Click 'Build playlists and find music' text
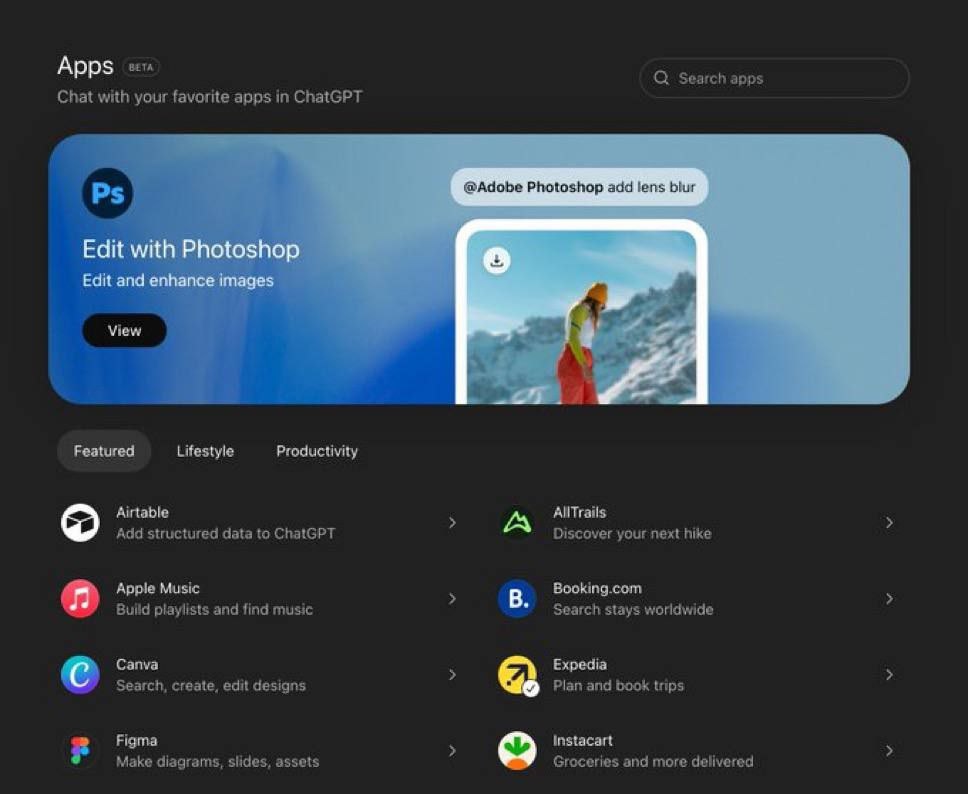Image resolution: width=968 pixels, height=794 pixels. tap(214, 609)
